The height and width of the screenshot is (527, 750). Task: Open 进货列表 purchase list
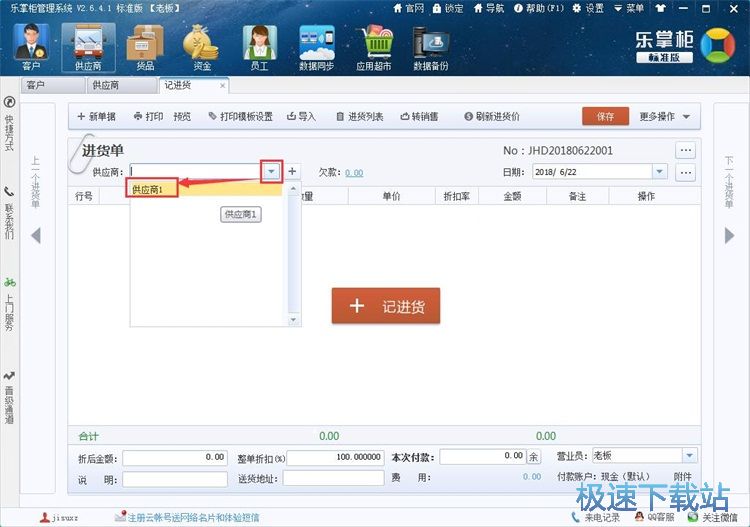(x=360, y=117)
